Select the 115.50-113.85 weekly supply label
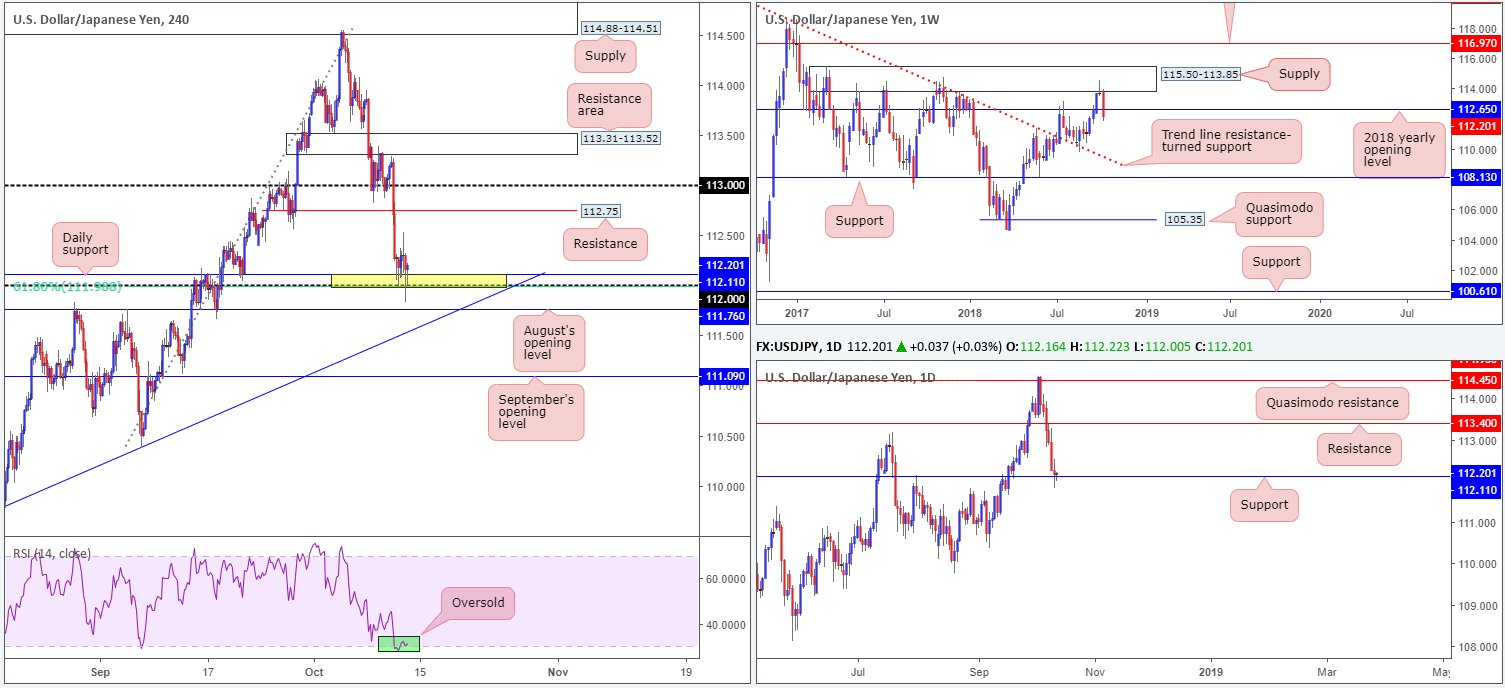The width and height of the screenshot is (1505, 688). (1200, 75)
